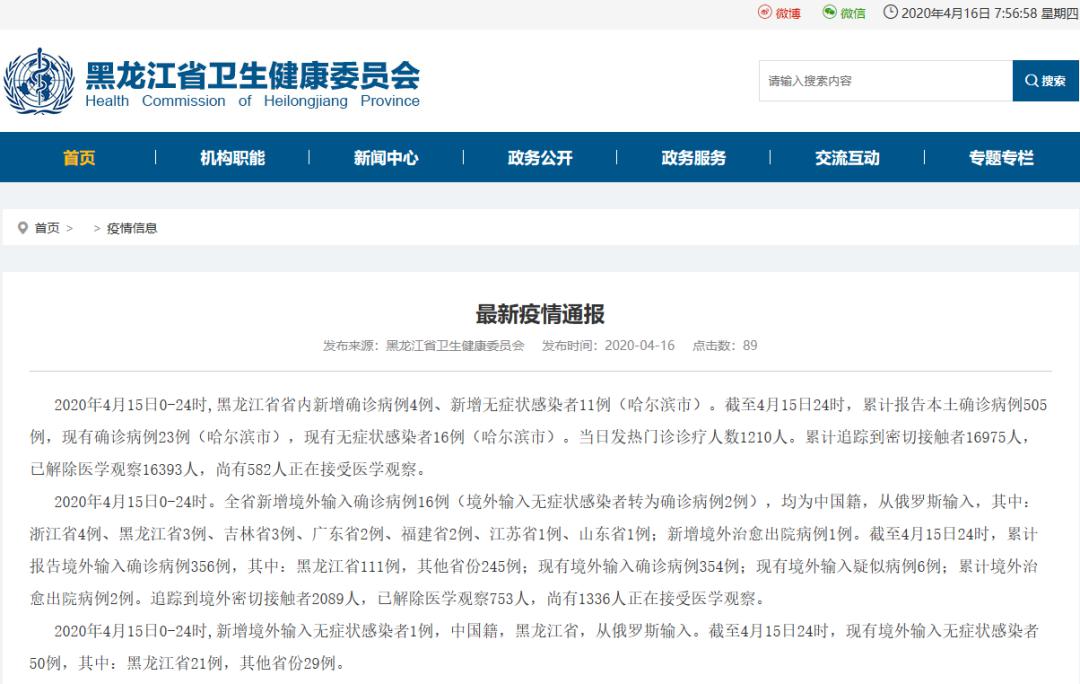Click the 黑龙江省卫生健康委员会 site title

252,76
